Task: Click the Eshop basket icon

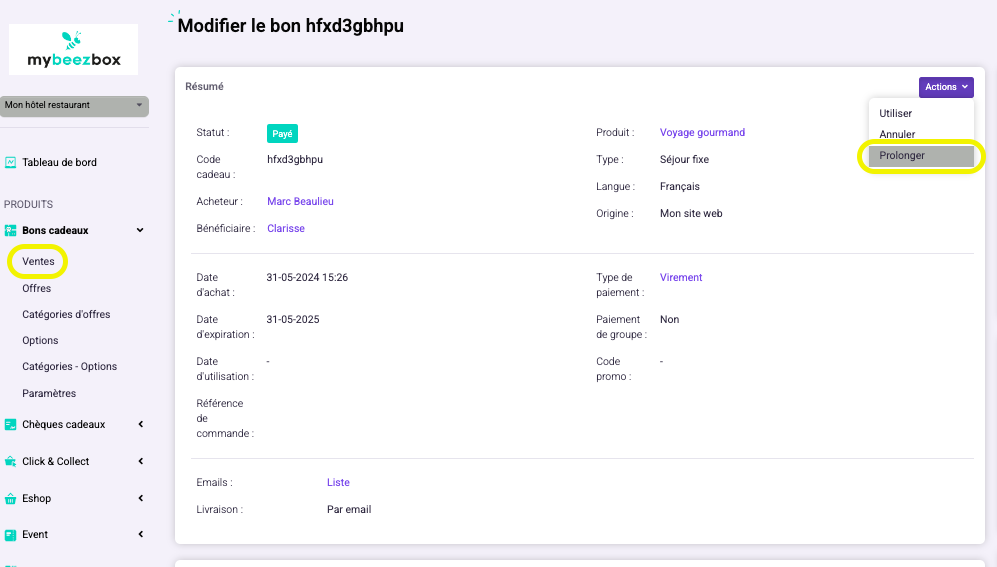Action: click(10, 498)
